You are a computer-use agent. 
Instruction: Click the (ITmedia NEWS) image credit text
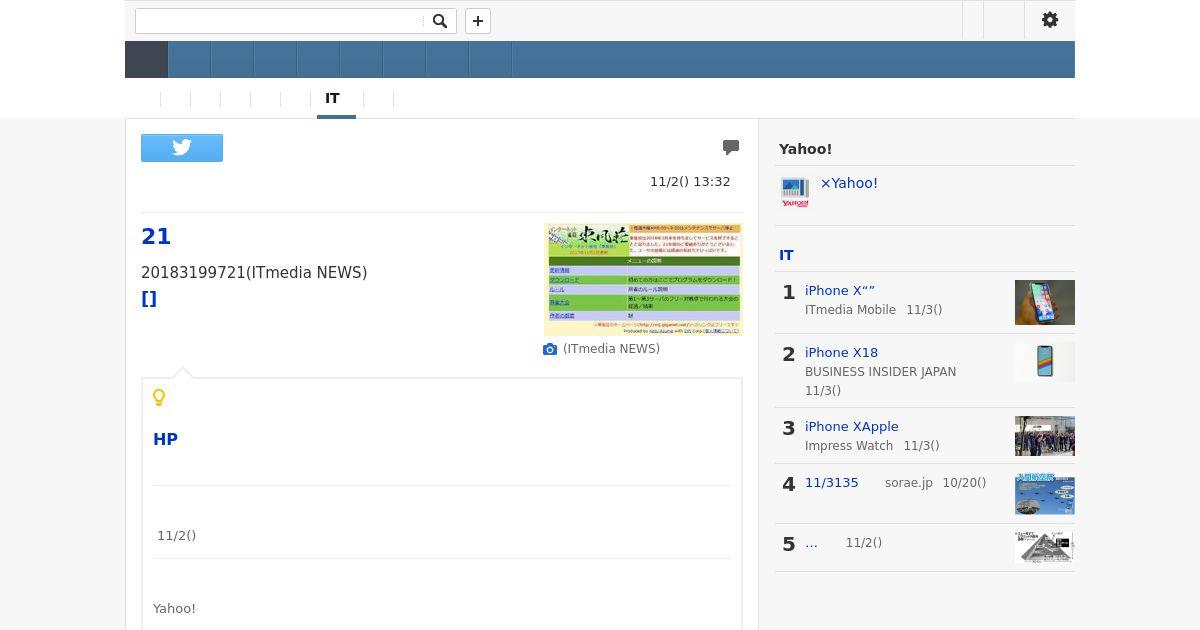pyautogui.click(x=611, y=349)
